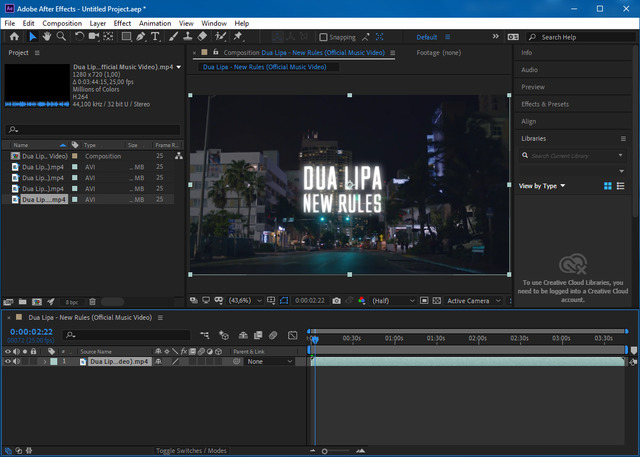The height and width of the screenshot is (457, 640).
Task: Select the Puppet Pin tool
Action: [238, 37]
